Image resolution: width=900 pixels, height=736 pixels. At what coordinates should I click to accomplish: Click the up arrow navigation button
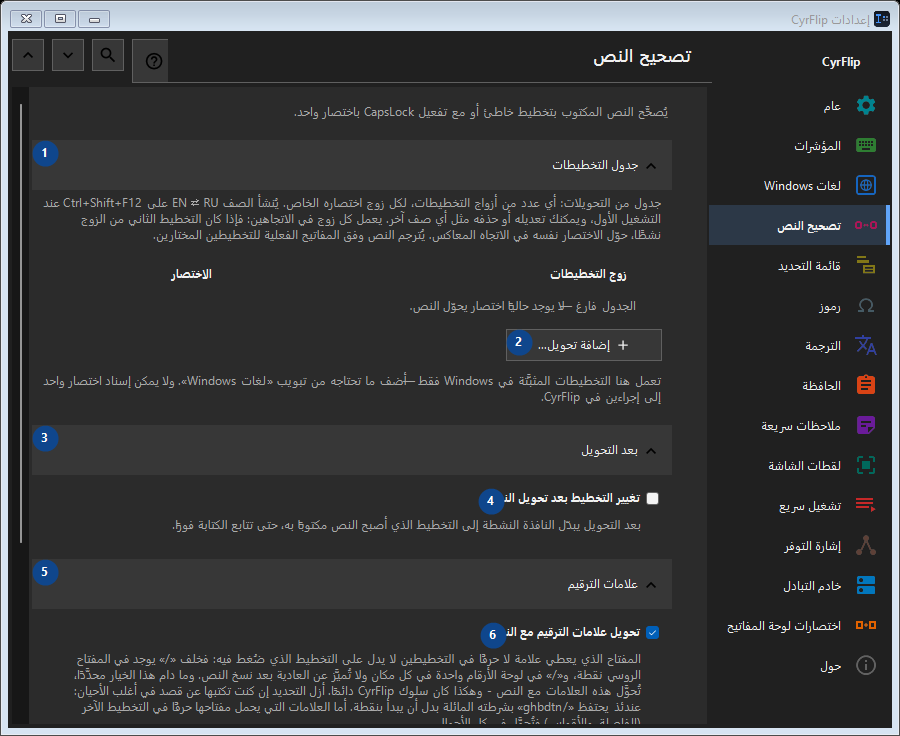click(28, 55)
